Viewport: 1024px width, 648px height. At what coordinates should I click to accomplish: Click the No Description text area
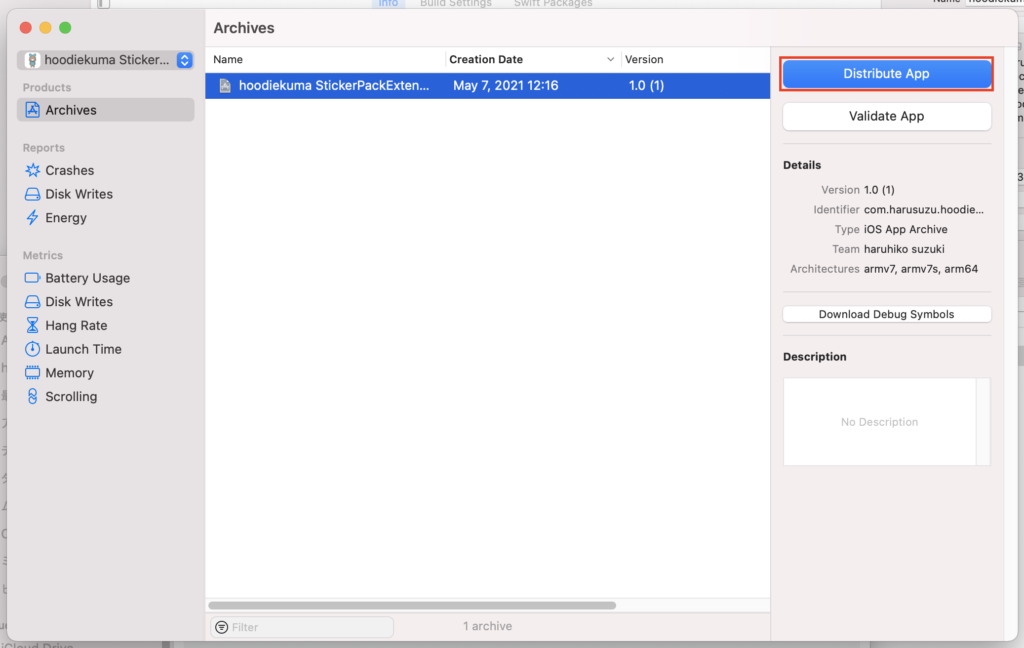point(880,421)
